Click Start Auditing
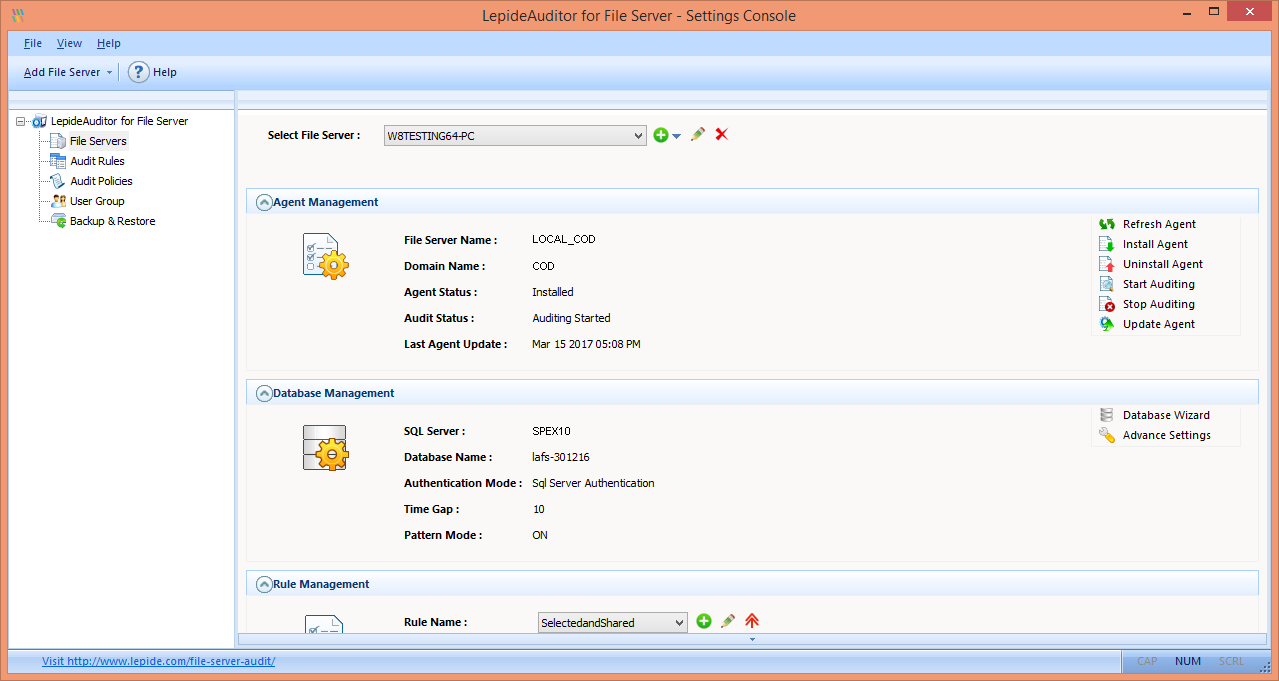Image resolution: width=1279 pixels, height=681 pixels. (x=1158, y=284)
